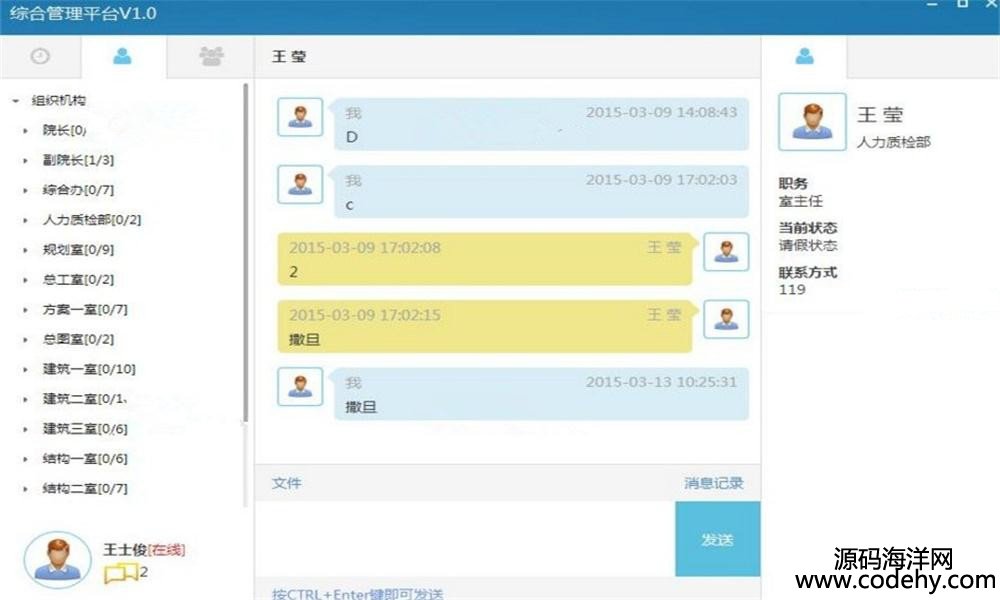Collapse the 组织机构 root node

(15, 101)
